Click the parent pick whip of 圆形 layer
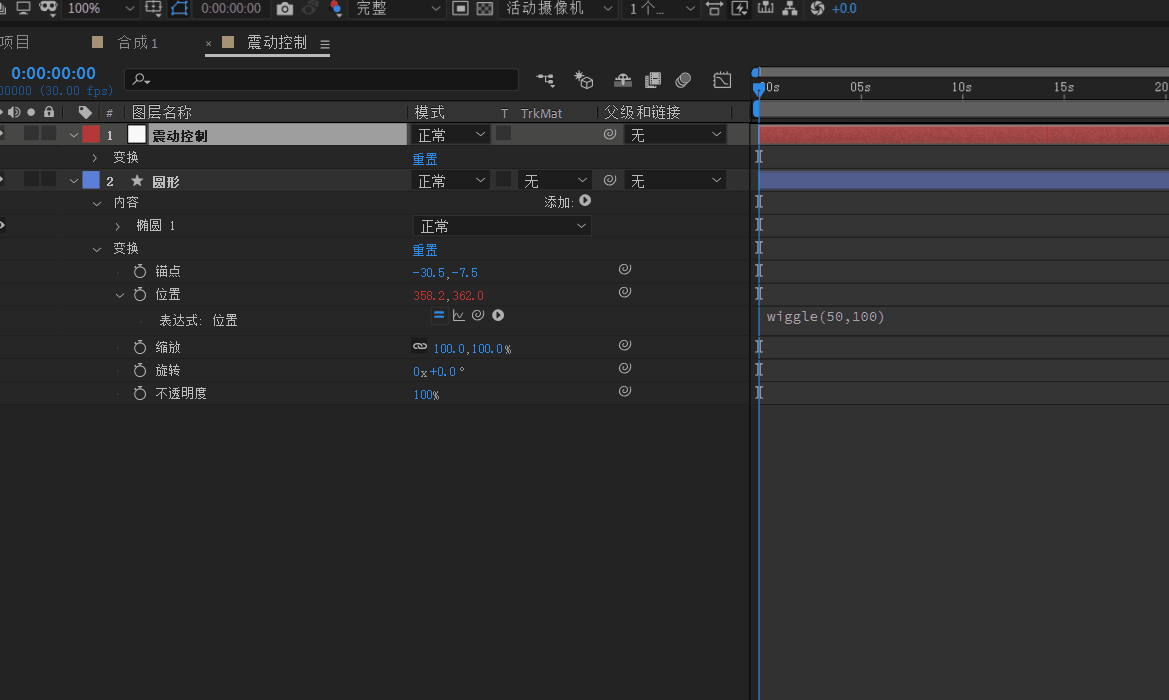This screenshot has height=700, width=1169. point(610,180)
